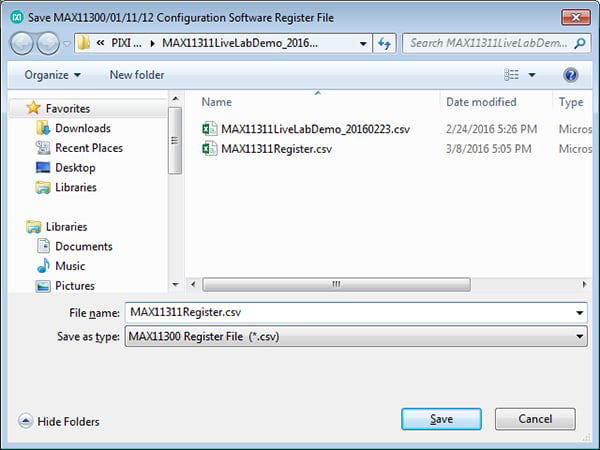Open Recent Places in navigation pane
600x450 pixels.
point(89,148)
